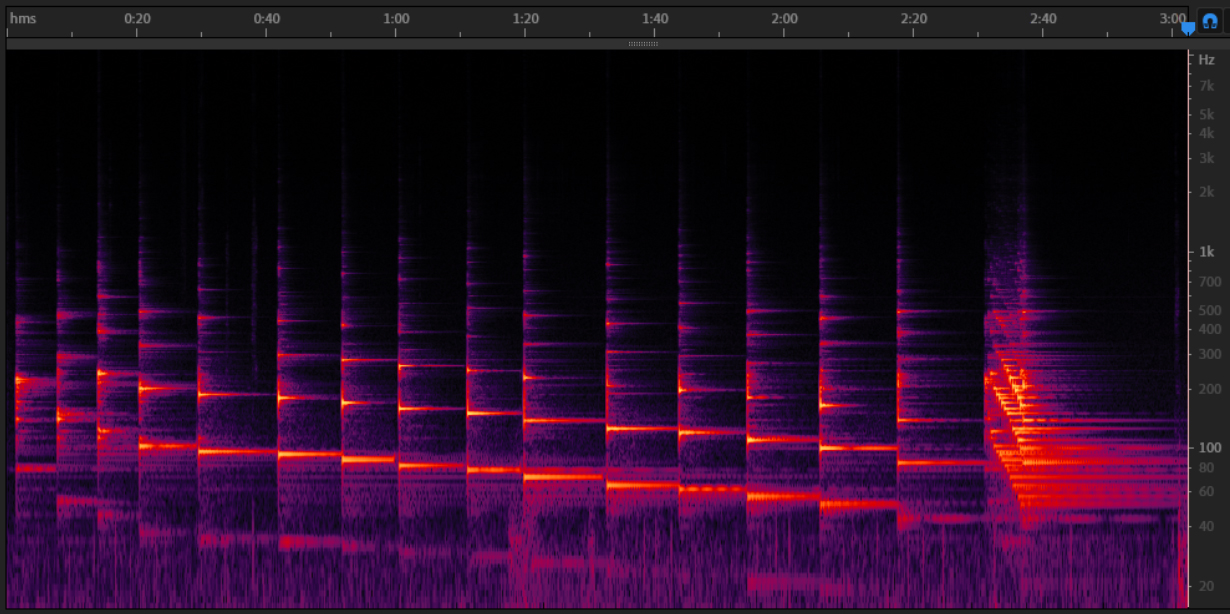
Task: Click the 2:20 timeline tick label
Action: (x=914, y=19)
